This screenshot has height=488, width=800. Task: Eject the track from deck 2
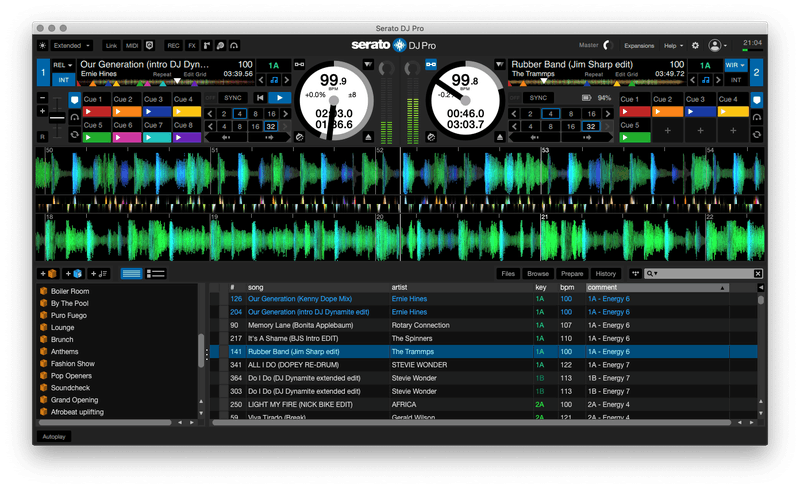coord(499,137)
